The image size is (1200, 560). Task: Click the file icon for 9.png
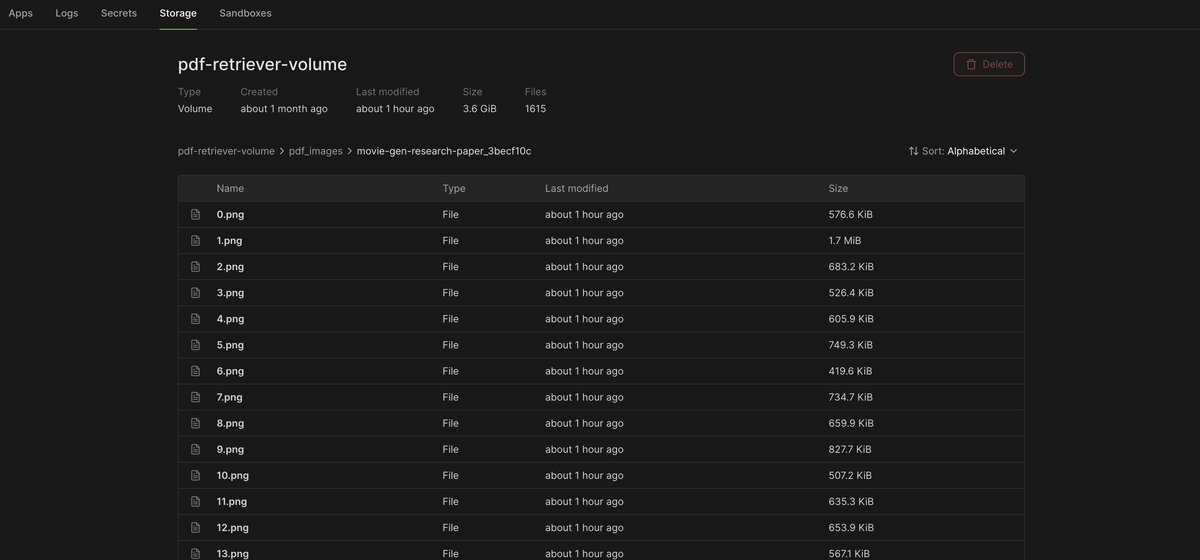[x=196, y=449]
